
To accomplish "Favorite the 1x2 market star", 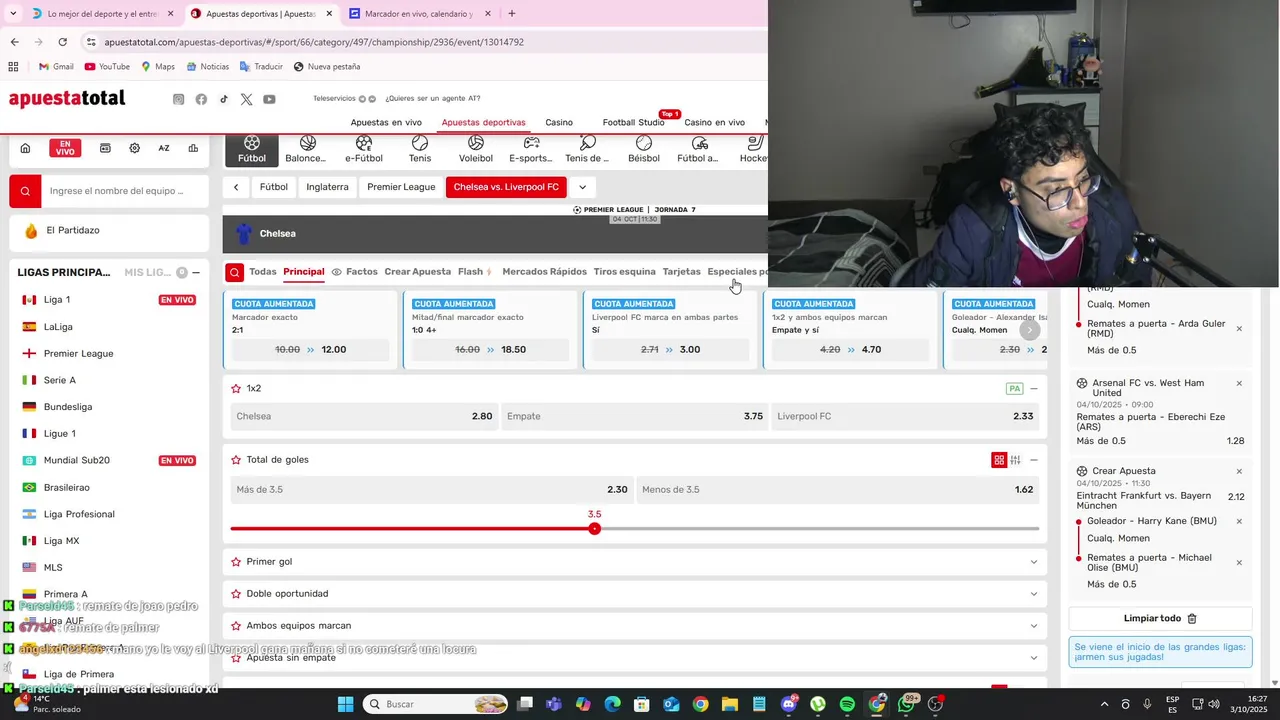I will click(x=236, y=388).
